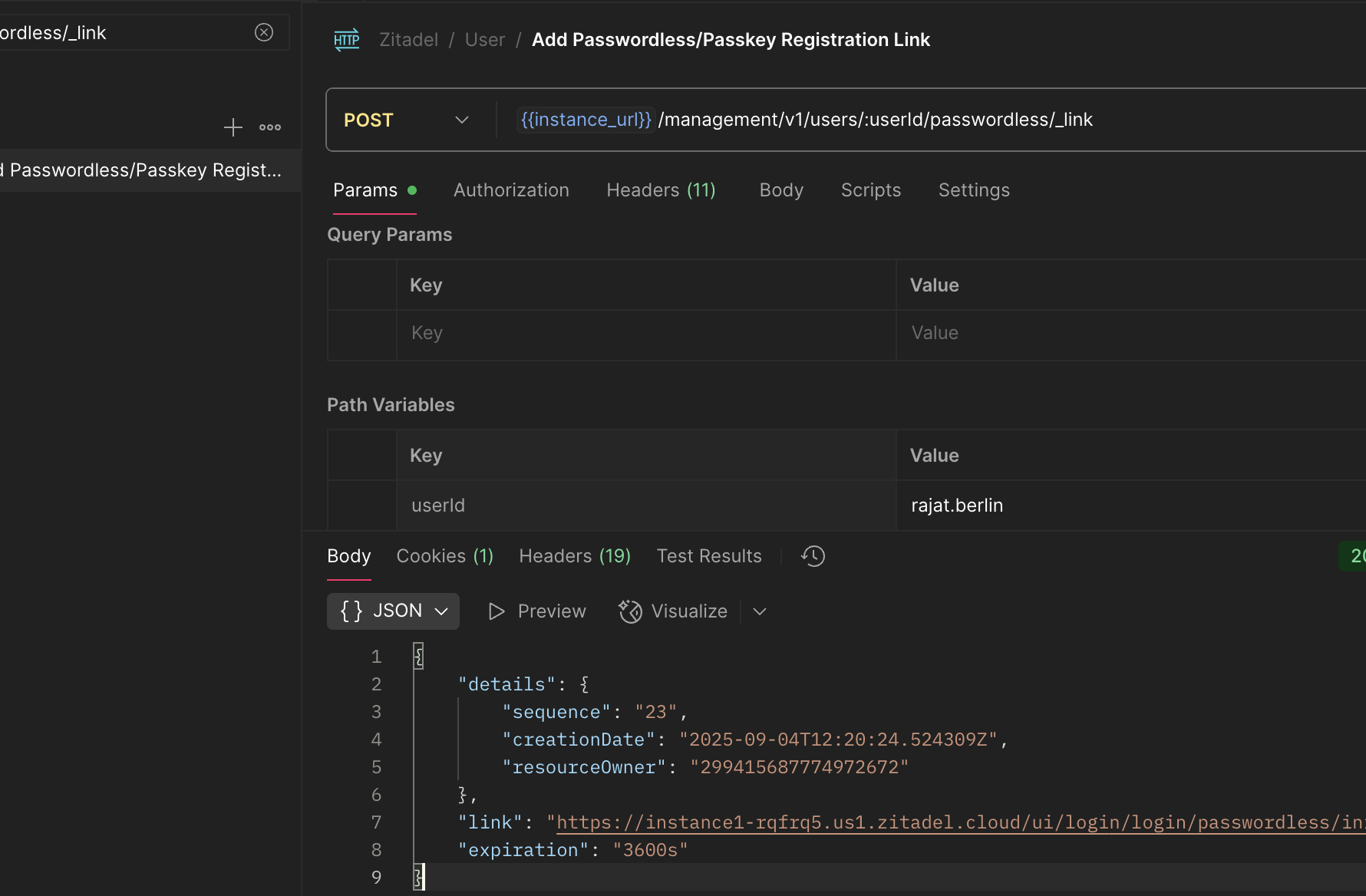This screenshot has width=1366, height=896.
Task: Click the request title in breadcrumb
Action: click(731, 40)
